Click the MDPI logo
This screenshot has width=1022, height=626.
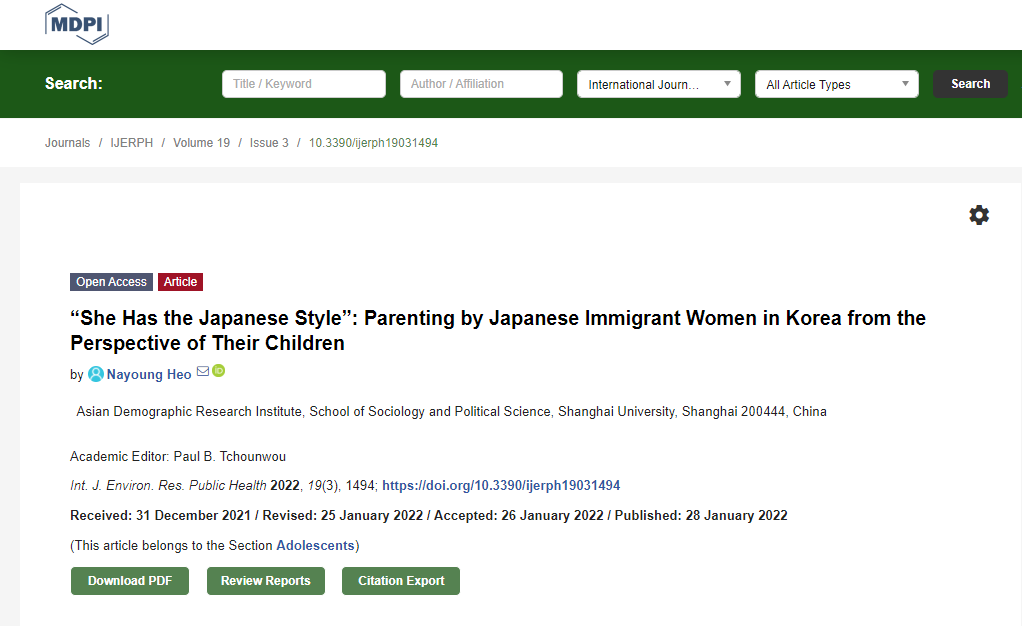(x=77, y=23)
